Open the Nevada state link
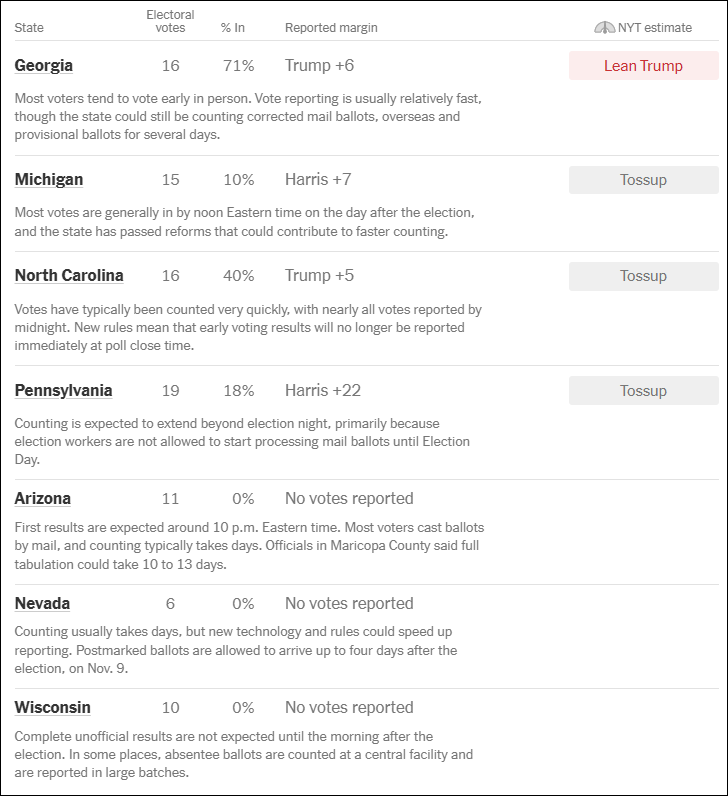The height and width of the screenshot is (796, 728). click(x=42, y=604)
